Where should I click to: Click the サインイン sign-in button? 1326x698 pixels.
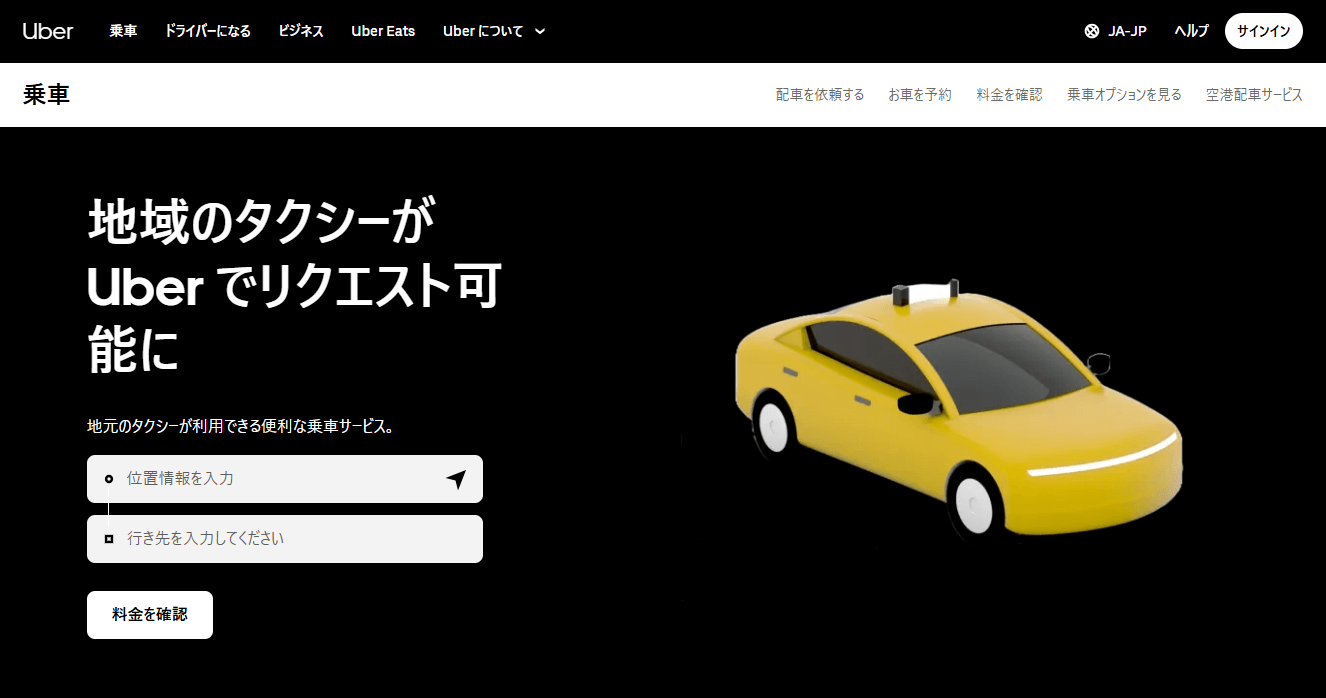1264,31
